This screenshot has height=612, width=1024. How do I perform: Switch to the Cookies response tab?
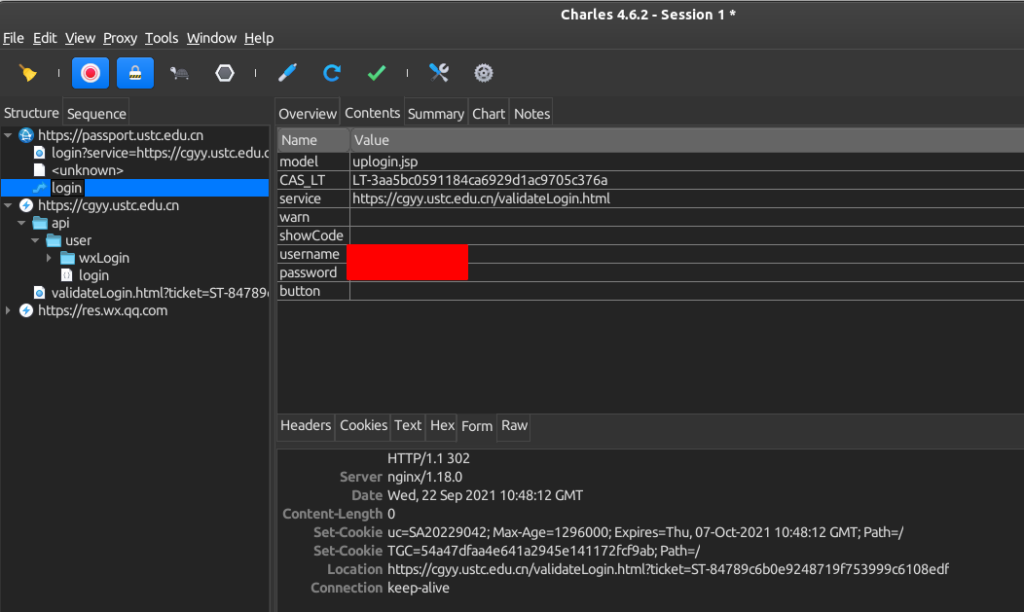point(363,426)
